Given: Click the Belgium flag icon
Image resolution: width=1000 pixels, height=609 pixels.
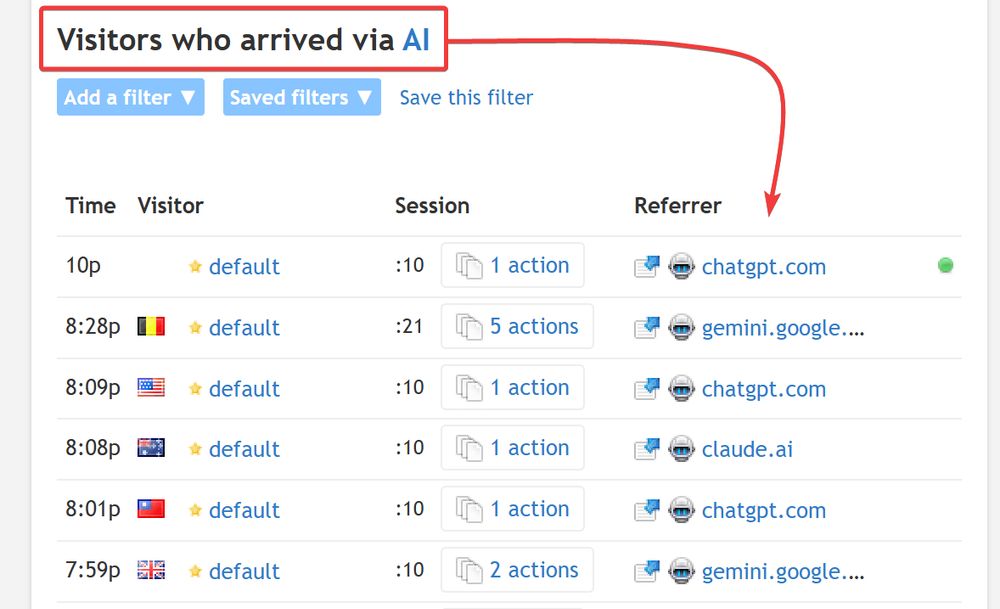Looking at the screenshot, I should (x=151, y=327).
